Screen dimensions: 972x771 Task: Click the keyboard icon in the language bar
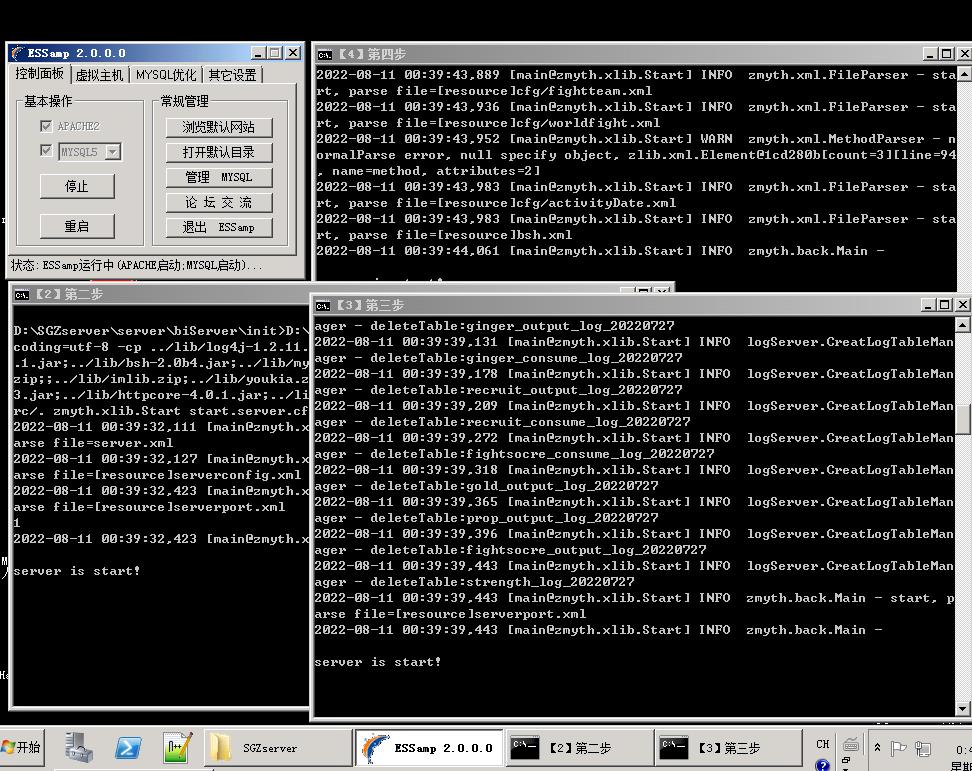851,744
